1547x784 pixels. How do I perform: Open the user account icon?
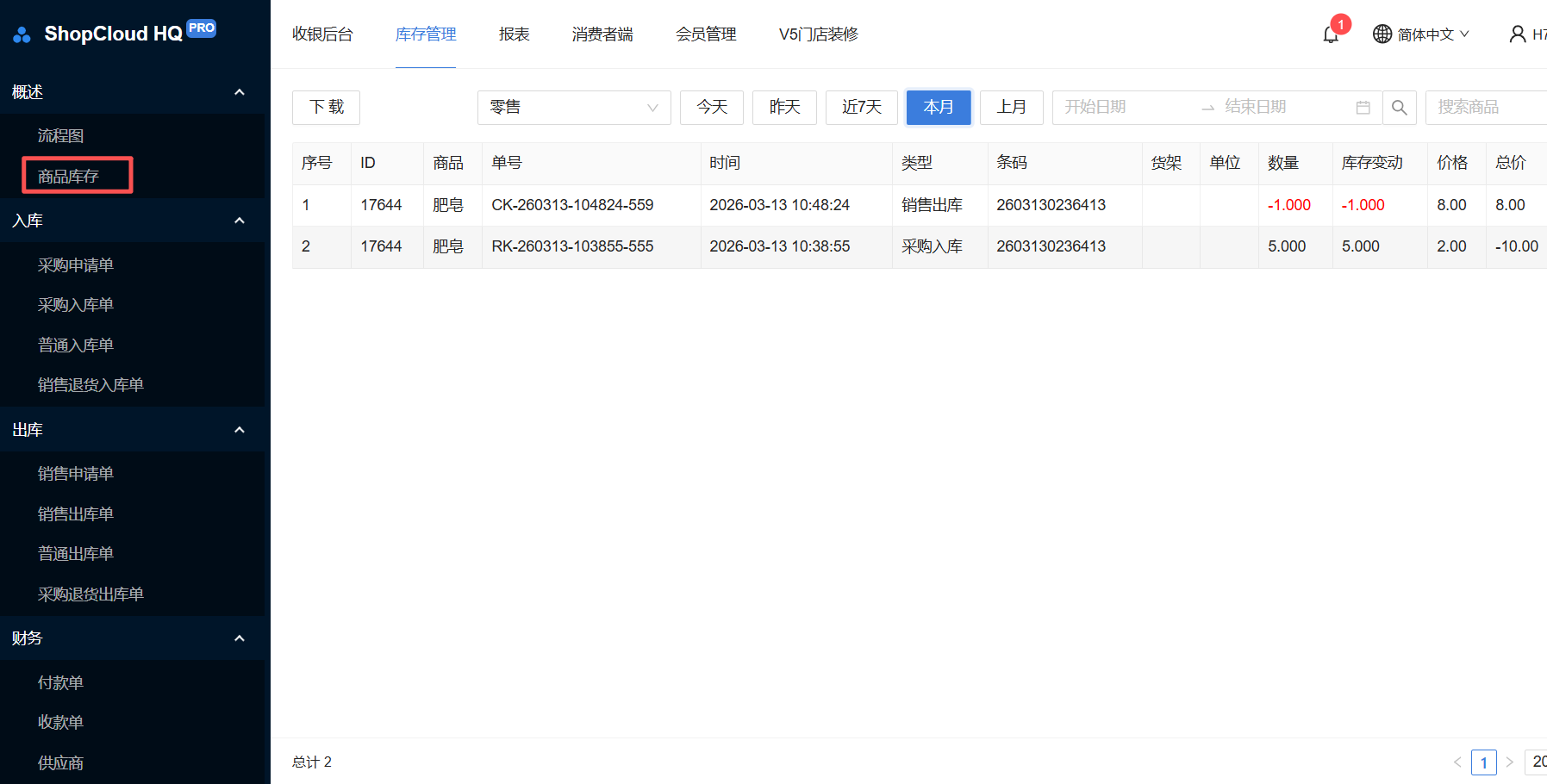(1517, 34)
